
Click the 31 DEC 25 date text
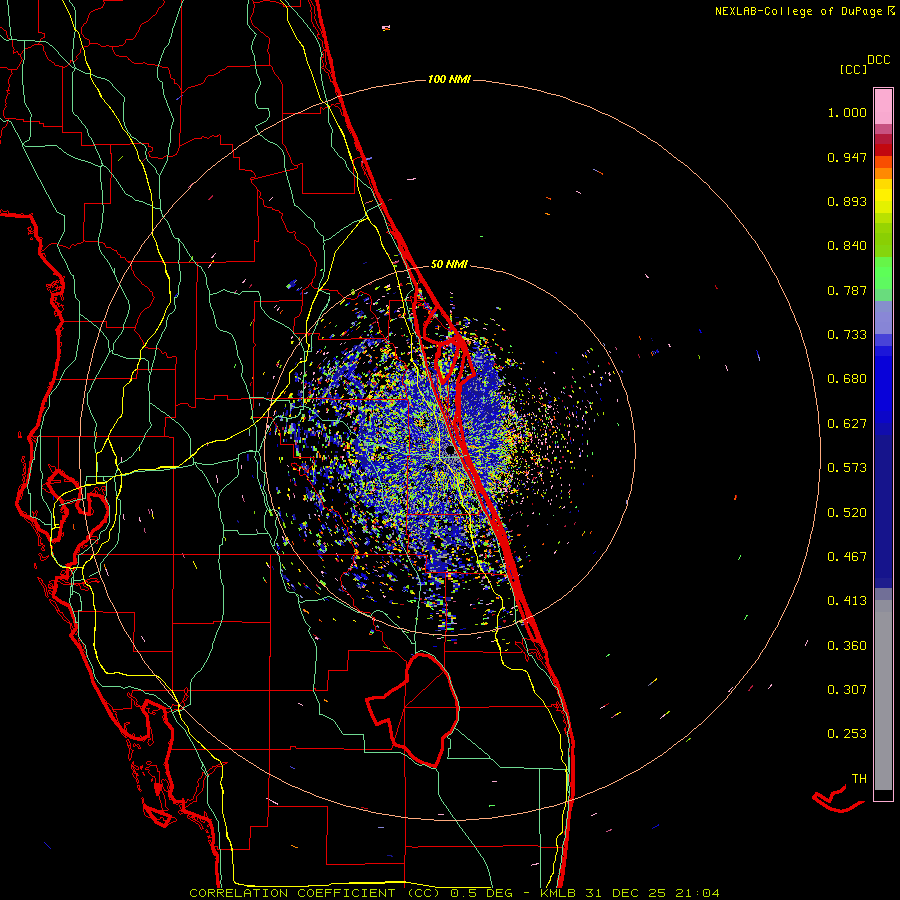[626, 893]
